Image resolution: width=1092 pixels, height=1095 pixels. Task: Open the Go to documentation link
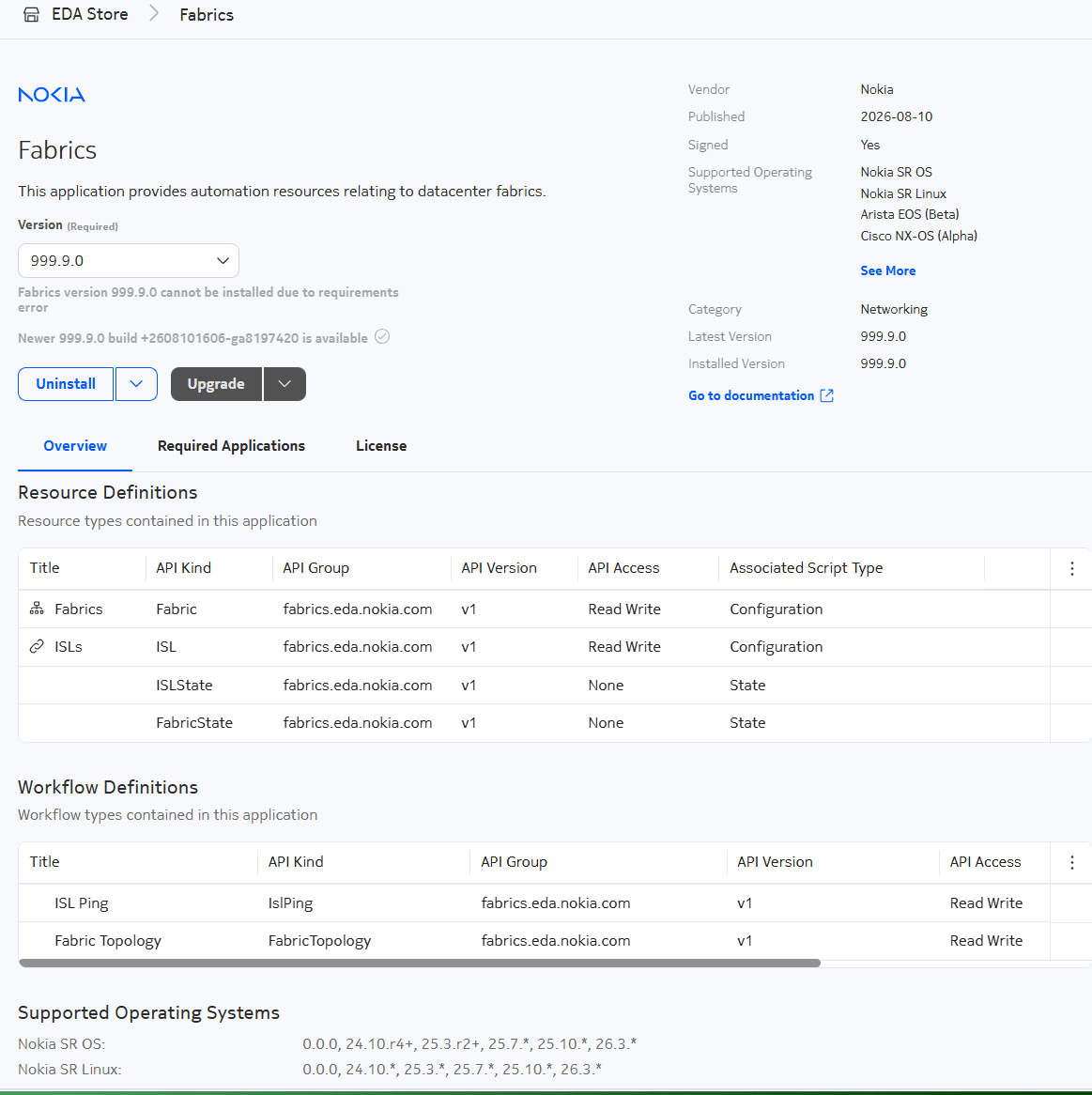pyautogui.click(x=751, y=396)
